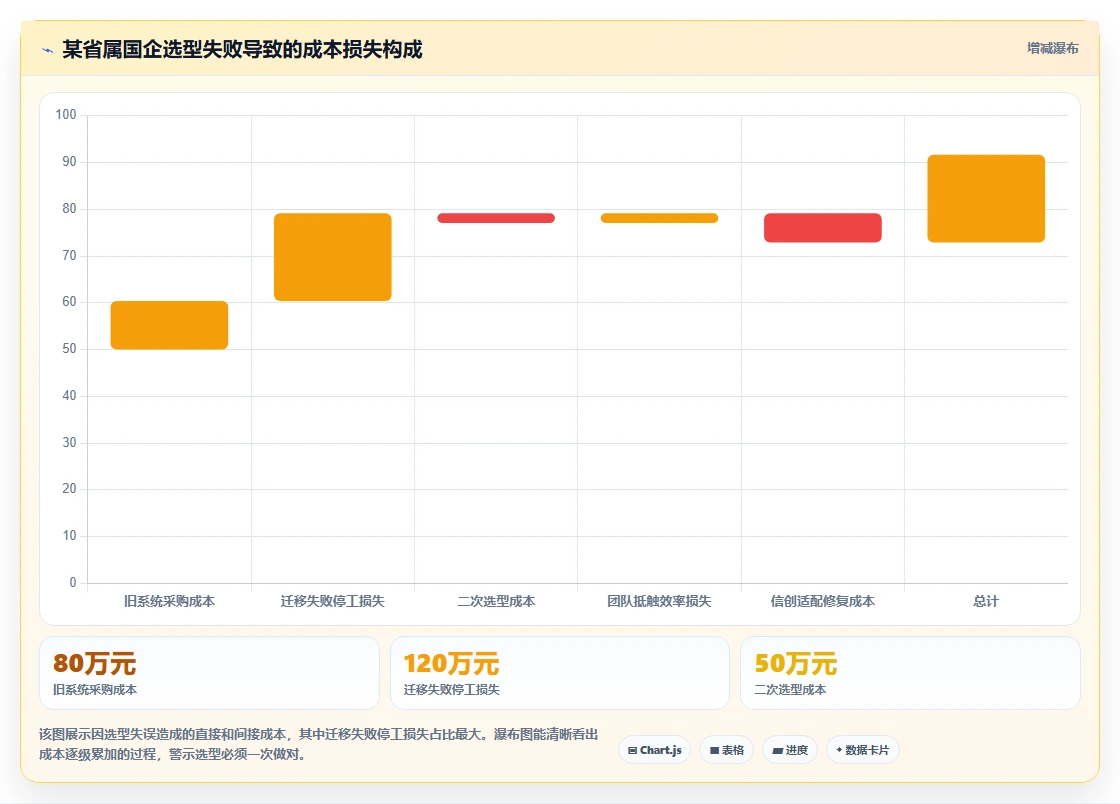This screenshot has width=1120, height=804.
Task: Click the 120万元 data card
Action: tap(560, 673)
